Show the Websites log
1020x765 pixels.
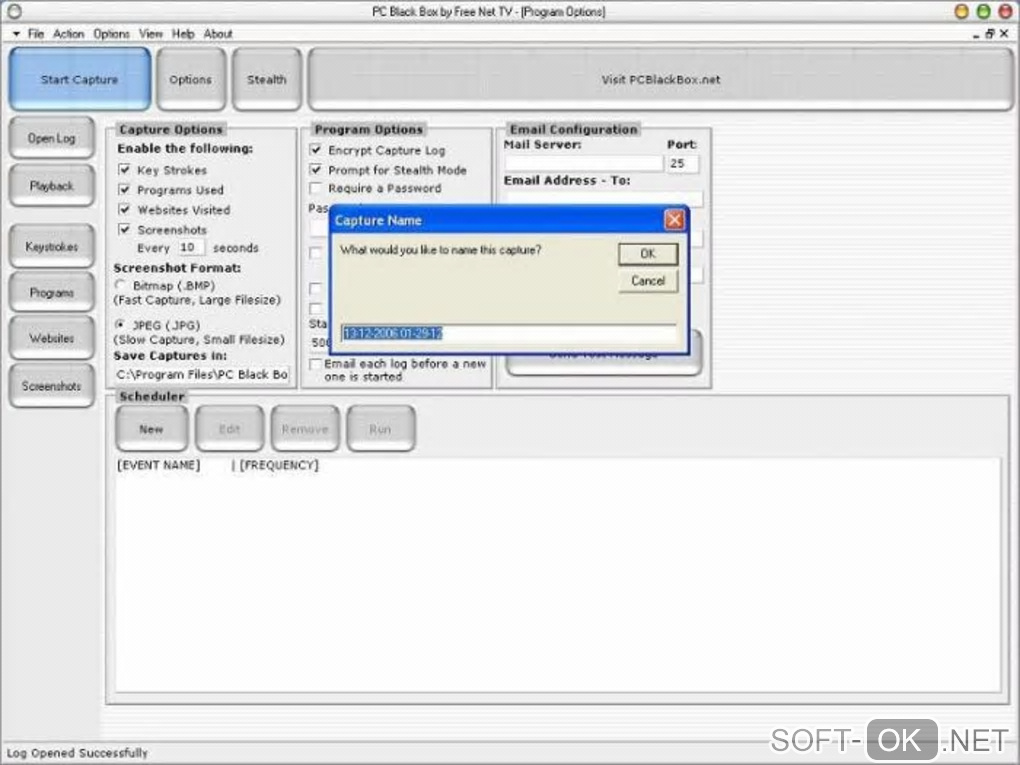[52, 338]
